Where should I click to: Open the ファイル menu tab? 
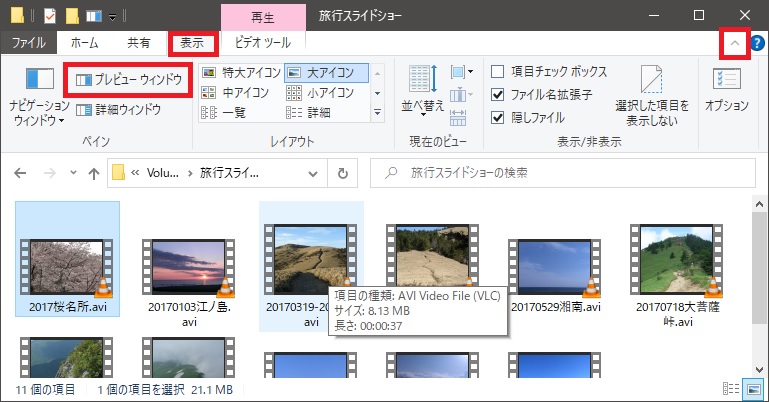28,43
